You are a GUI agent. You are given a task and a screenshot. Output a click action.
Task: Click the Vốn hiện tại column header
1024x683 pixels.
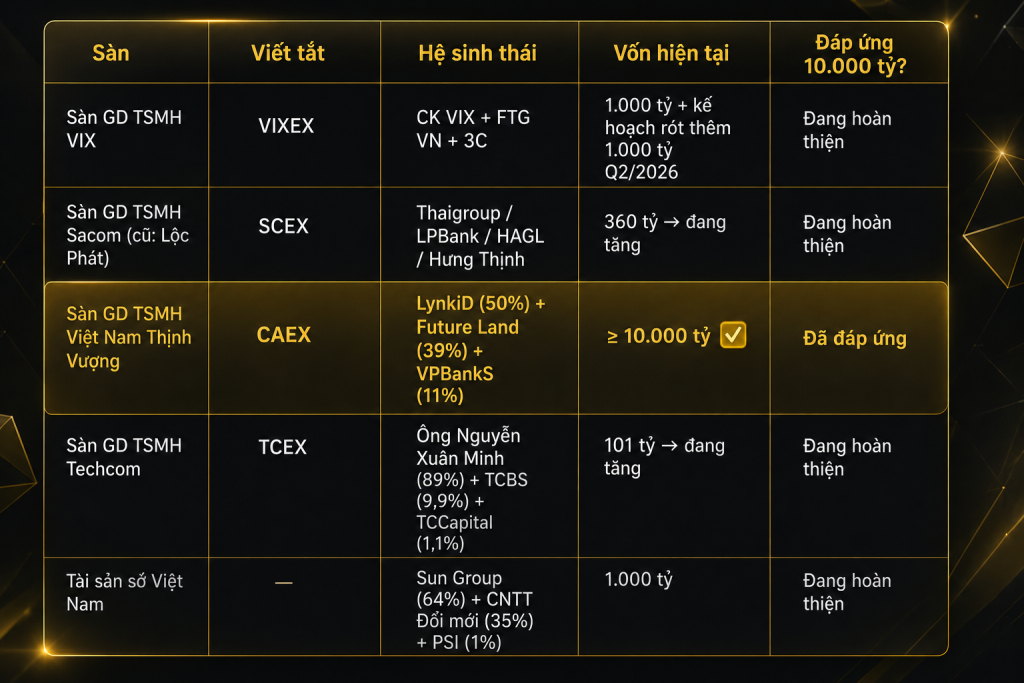671,53
